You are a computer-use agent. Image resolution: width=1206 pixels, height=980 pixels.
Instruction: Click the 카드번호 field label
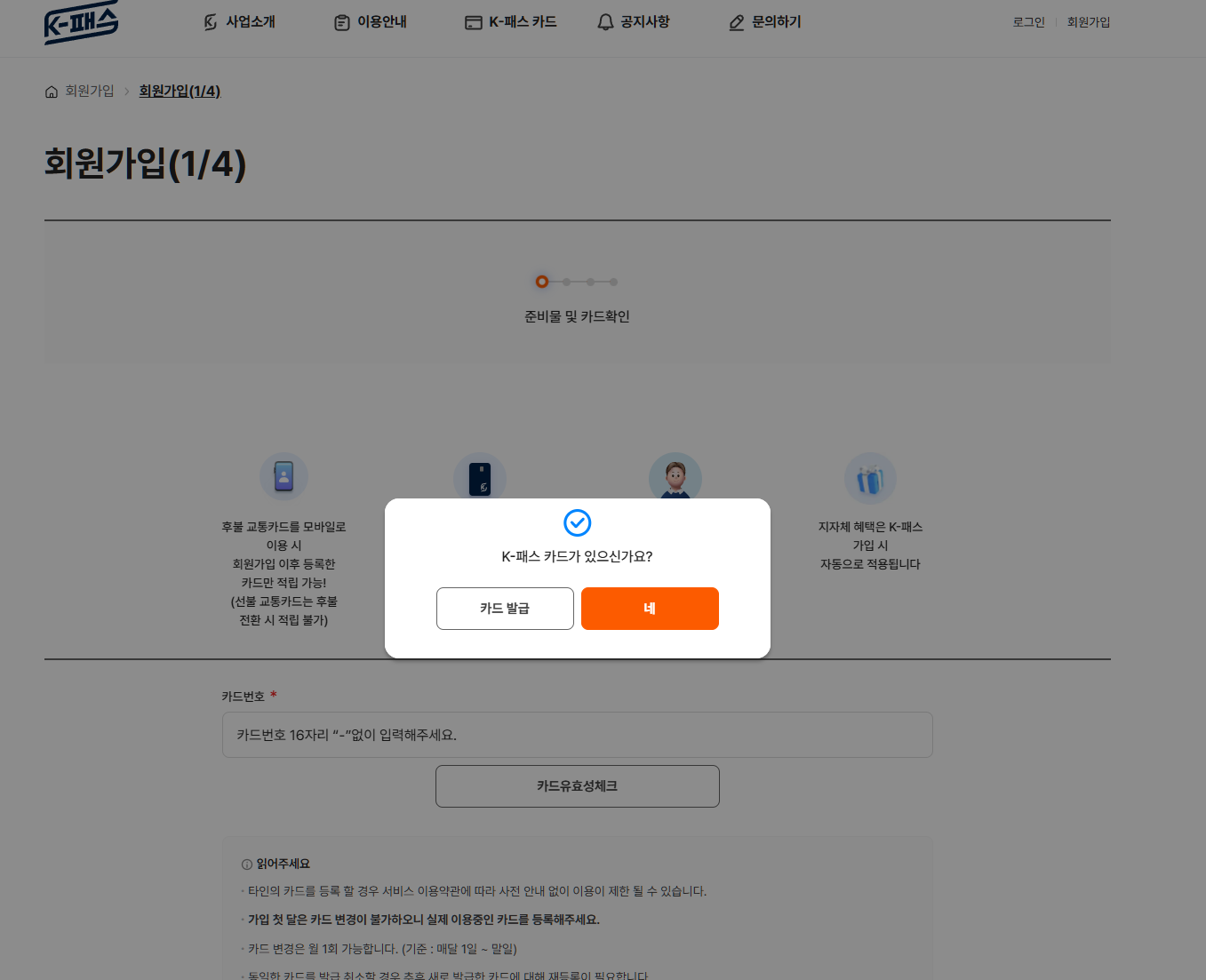coord(244,697)
